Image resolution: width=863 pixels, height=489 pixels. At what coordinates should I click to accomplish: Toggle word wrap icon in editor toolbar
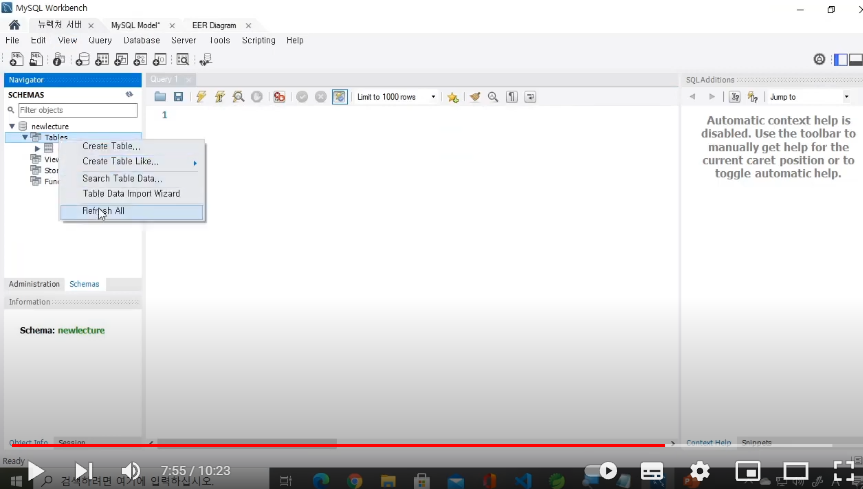pyautogui.click(x=530, y=97)
